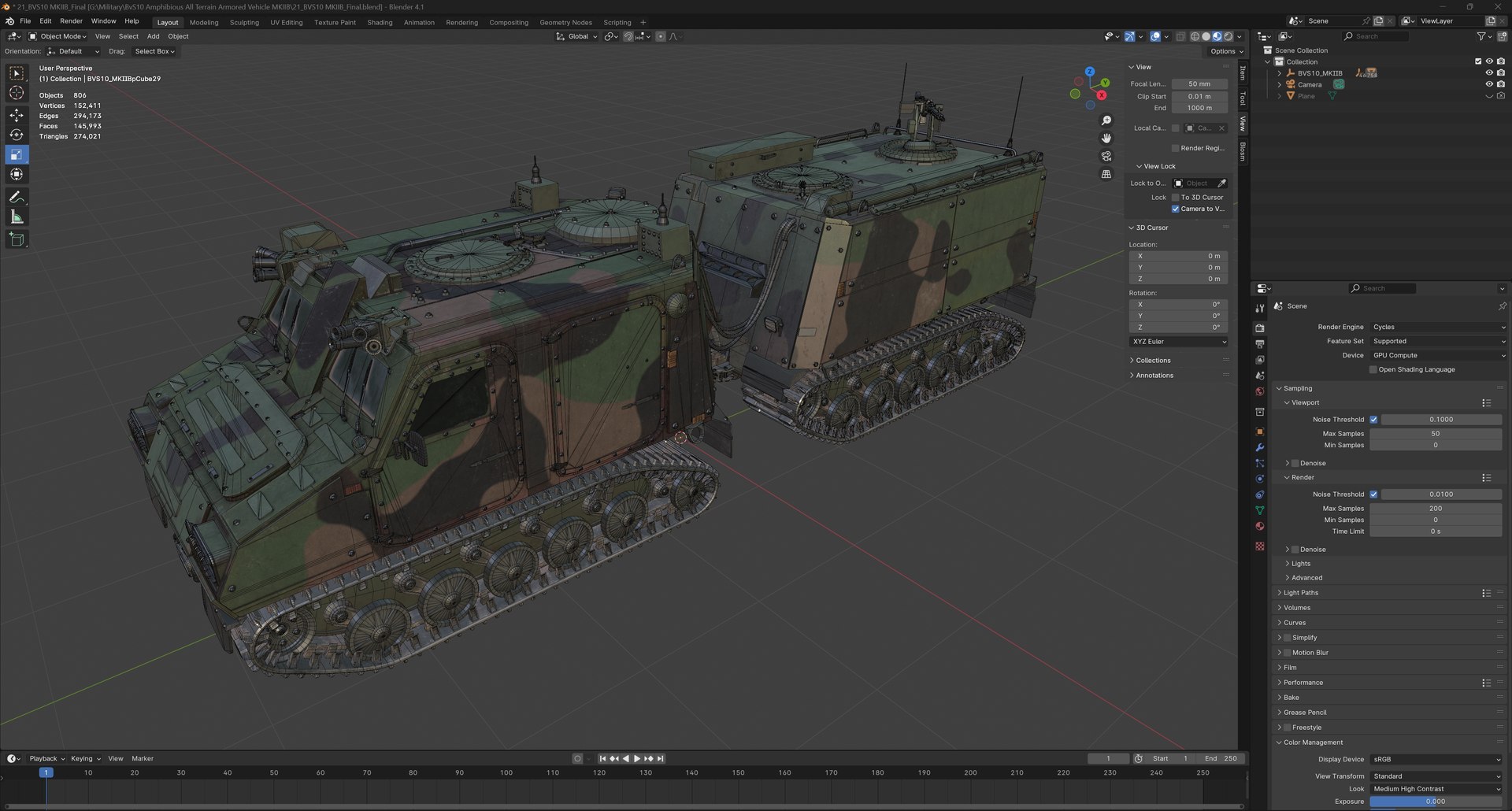Switch to material preview shading
The width and height of the screenshot is (1512, 811).
point(1217,36)
